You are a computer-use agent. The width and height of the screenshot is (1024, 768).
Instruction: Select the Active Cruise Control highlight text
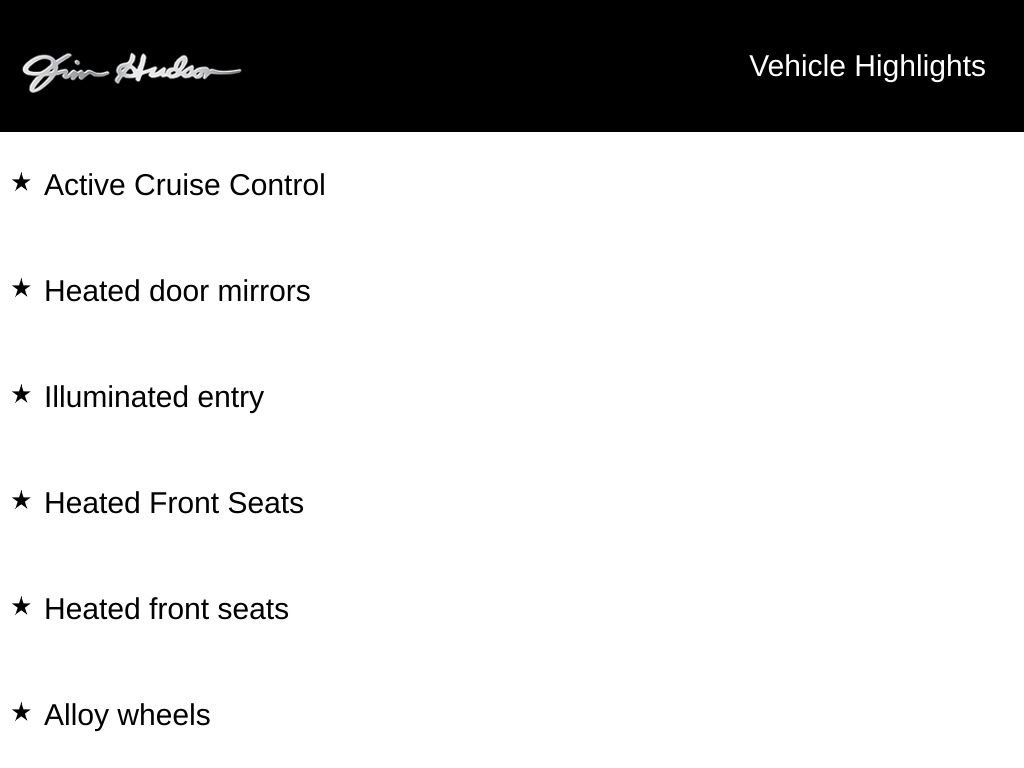(x=185, y=186)
